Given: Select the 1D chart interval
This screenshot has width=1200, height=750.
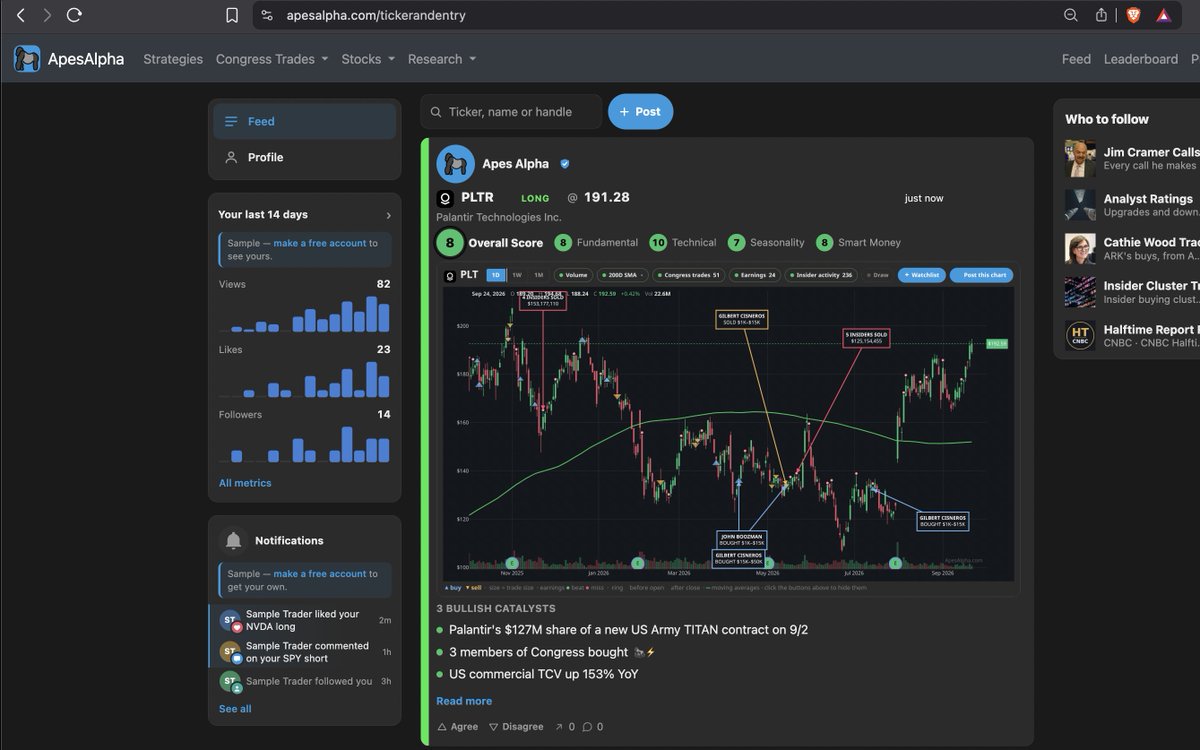Looking at the screenshot, I should coord(496,275).
